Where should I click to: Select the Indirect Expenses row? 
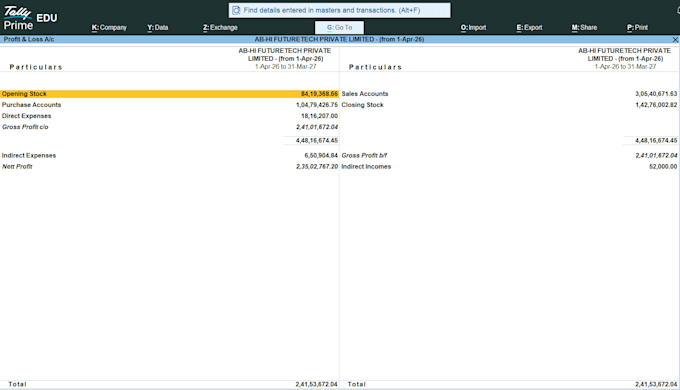coord(170,155)
